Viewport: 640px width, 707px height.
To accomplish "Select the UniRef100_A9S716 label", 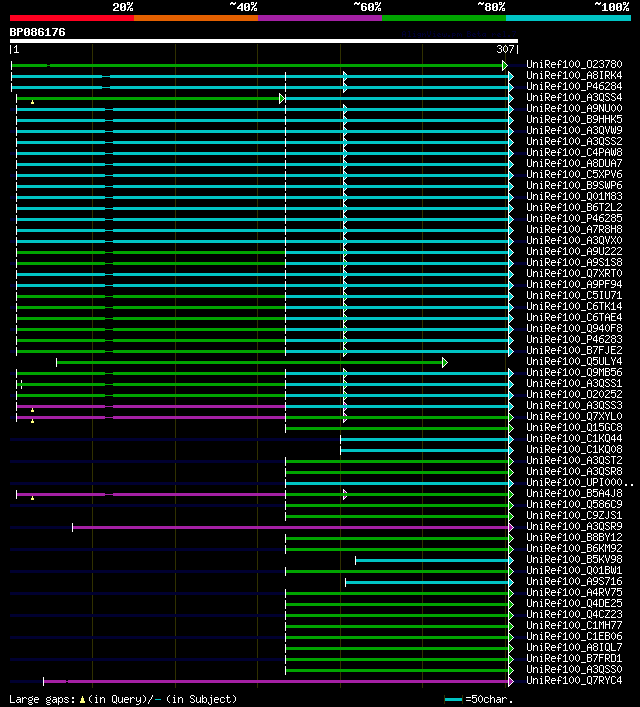I will [x=574, y=582].
